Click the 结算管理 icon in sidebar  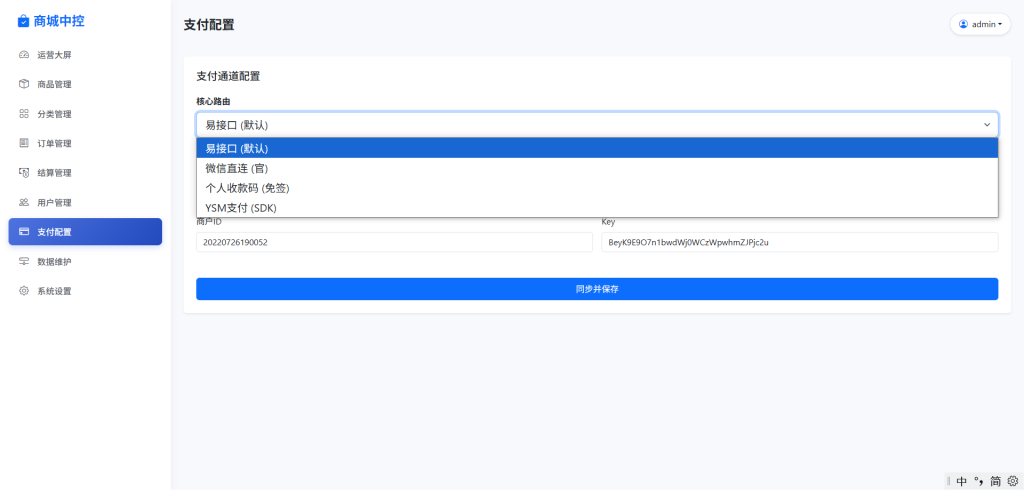24,173
